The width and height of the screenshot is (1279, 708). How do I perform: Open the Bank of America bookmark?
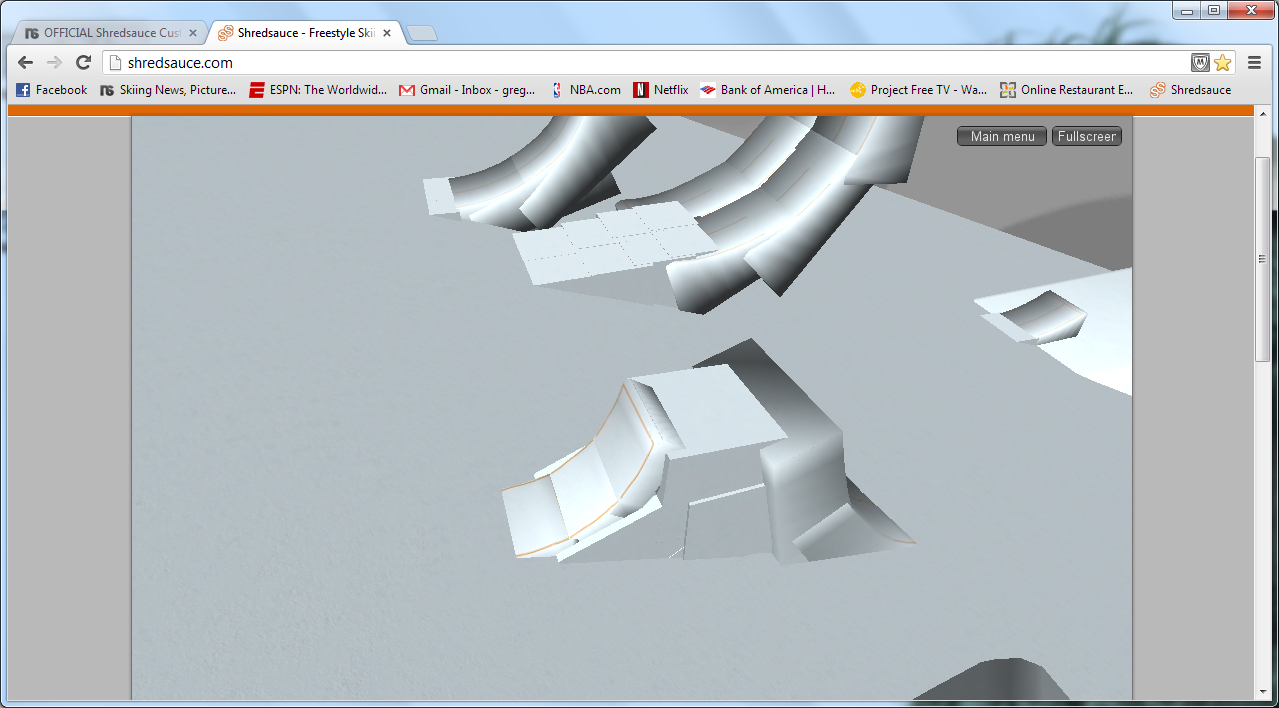click(x=768, y=90)
